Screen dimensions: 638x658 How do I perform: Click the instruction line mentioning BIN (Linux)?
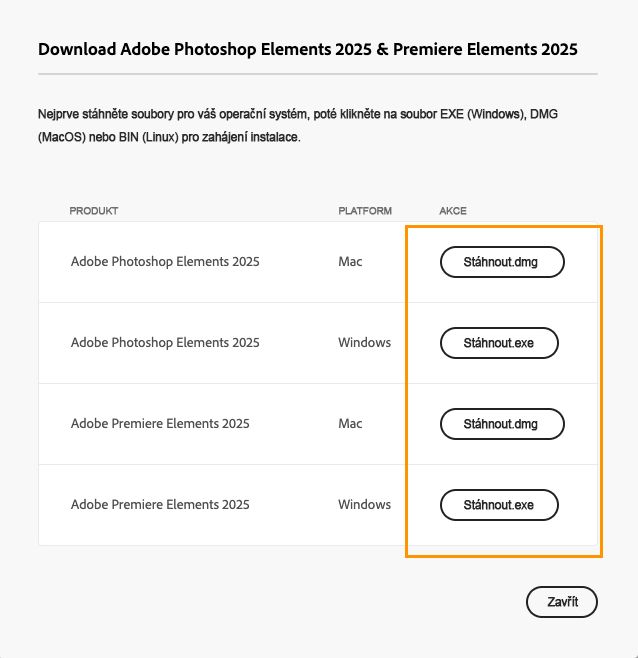[x=169, y=137]
